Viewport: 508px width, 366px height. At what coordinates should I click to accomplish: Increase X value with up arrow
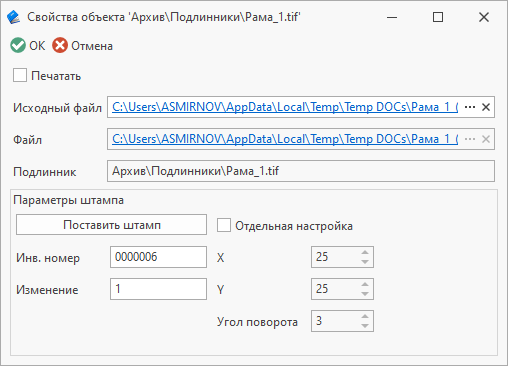tap(365, 252)
